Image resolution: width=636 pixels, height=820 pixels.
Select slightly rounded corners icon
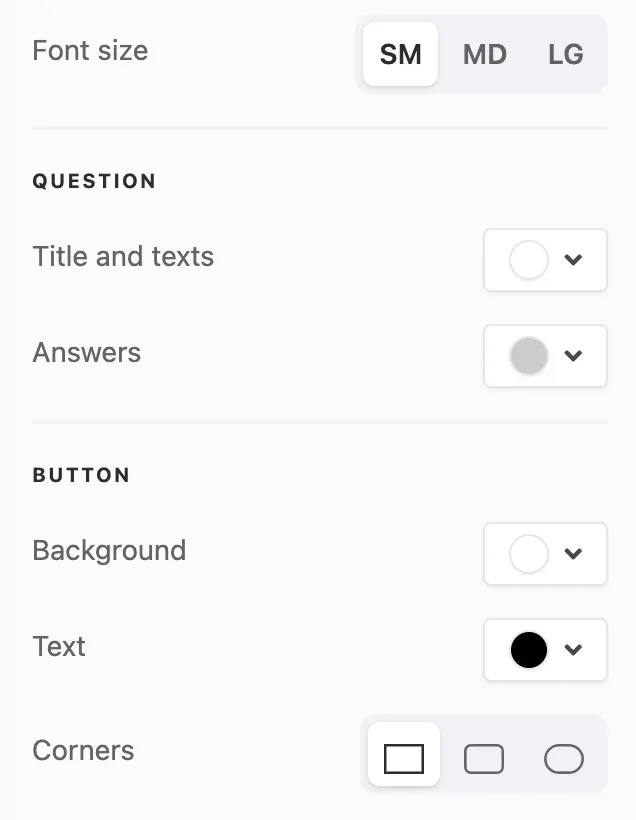point(484,759)
